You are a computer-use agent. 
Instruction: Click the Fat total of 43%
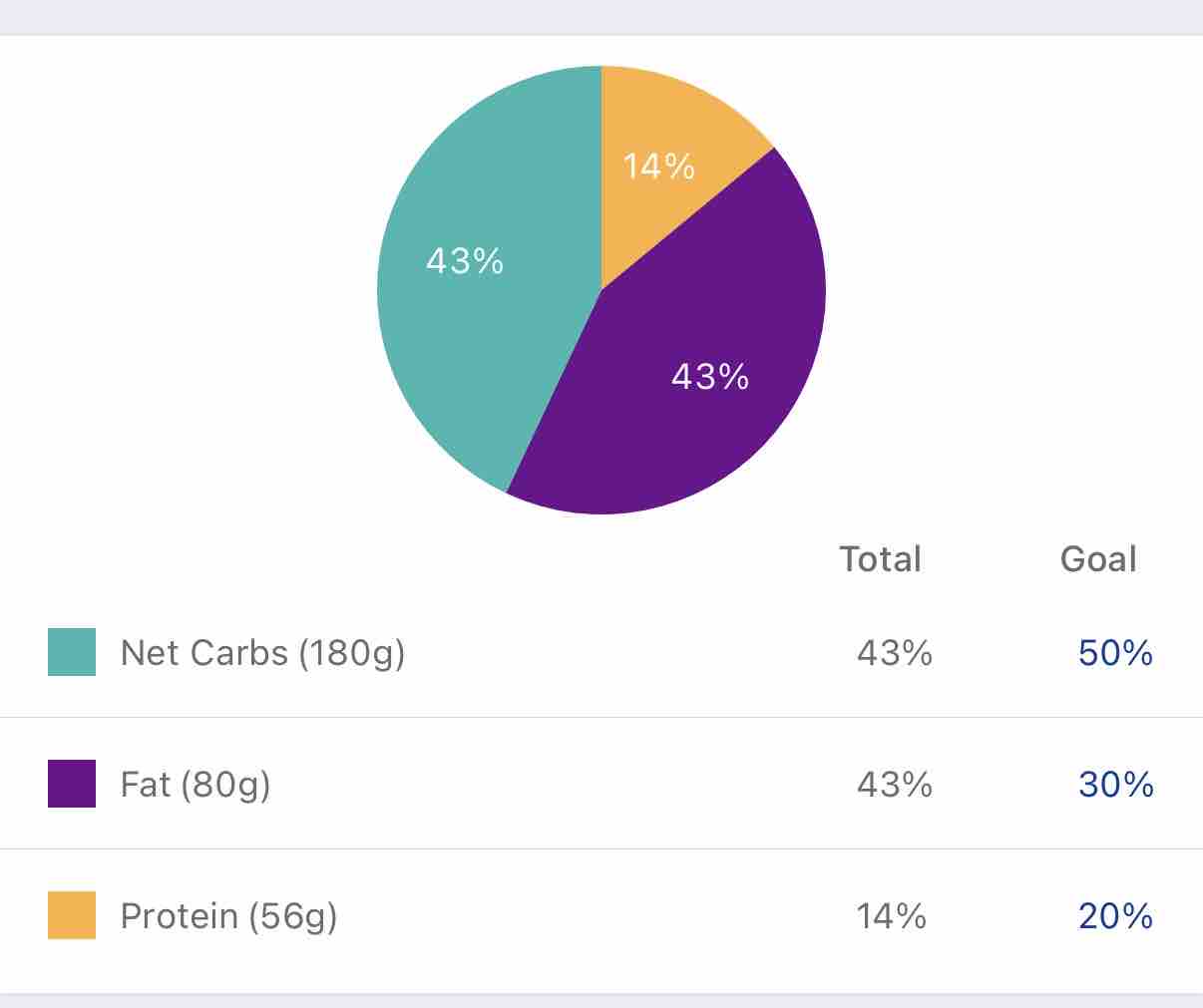(895, 785)
